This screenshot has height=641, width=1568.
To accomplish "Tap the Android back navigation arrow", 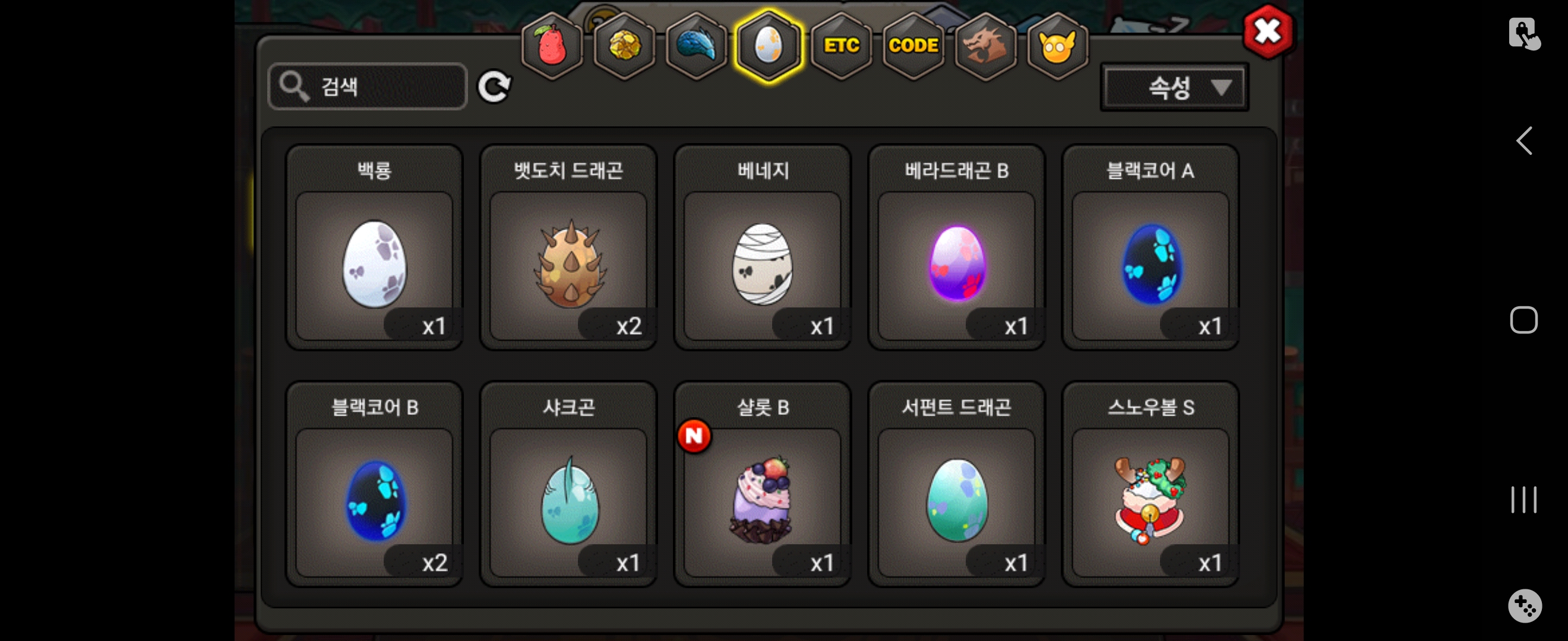I will (x=1523, y=141).
